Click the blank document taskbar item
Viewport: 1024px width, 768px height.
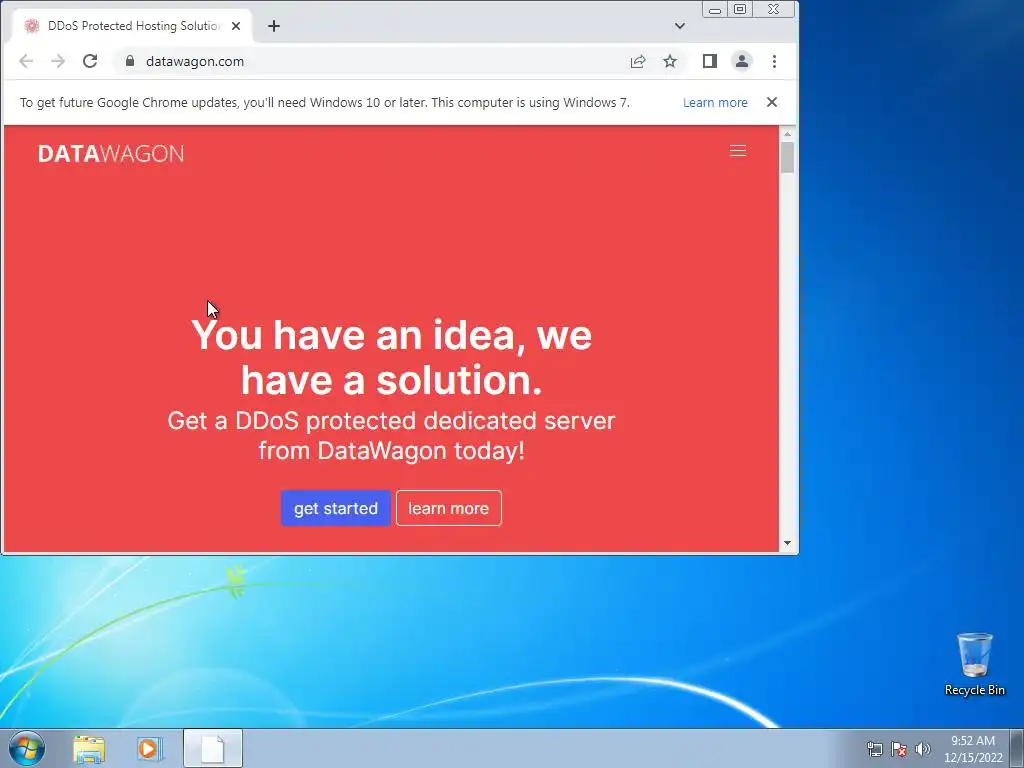click(213, 748)
